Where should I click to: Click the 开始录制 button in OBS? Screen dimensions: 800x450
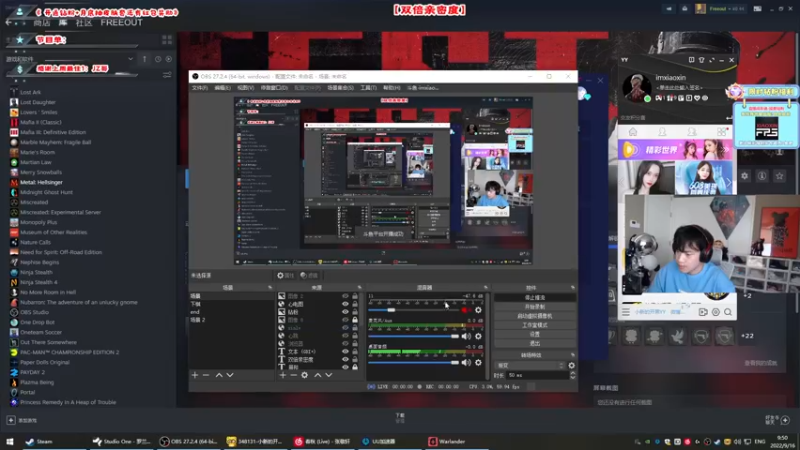point(535,307)
